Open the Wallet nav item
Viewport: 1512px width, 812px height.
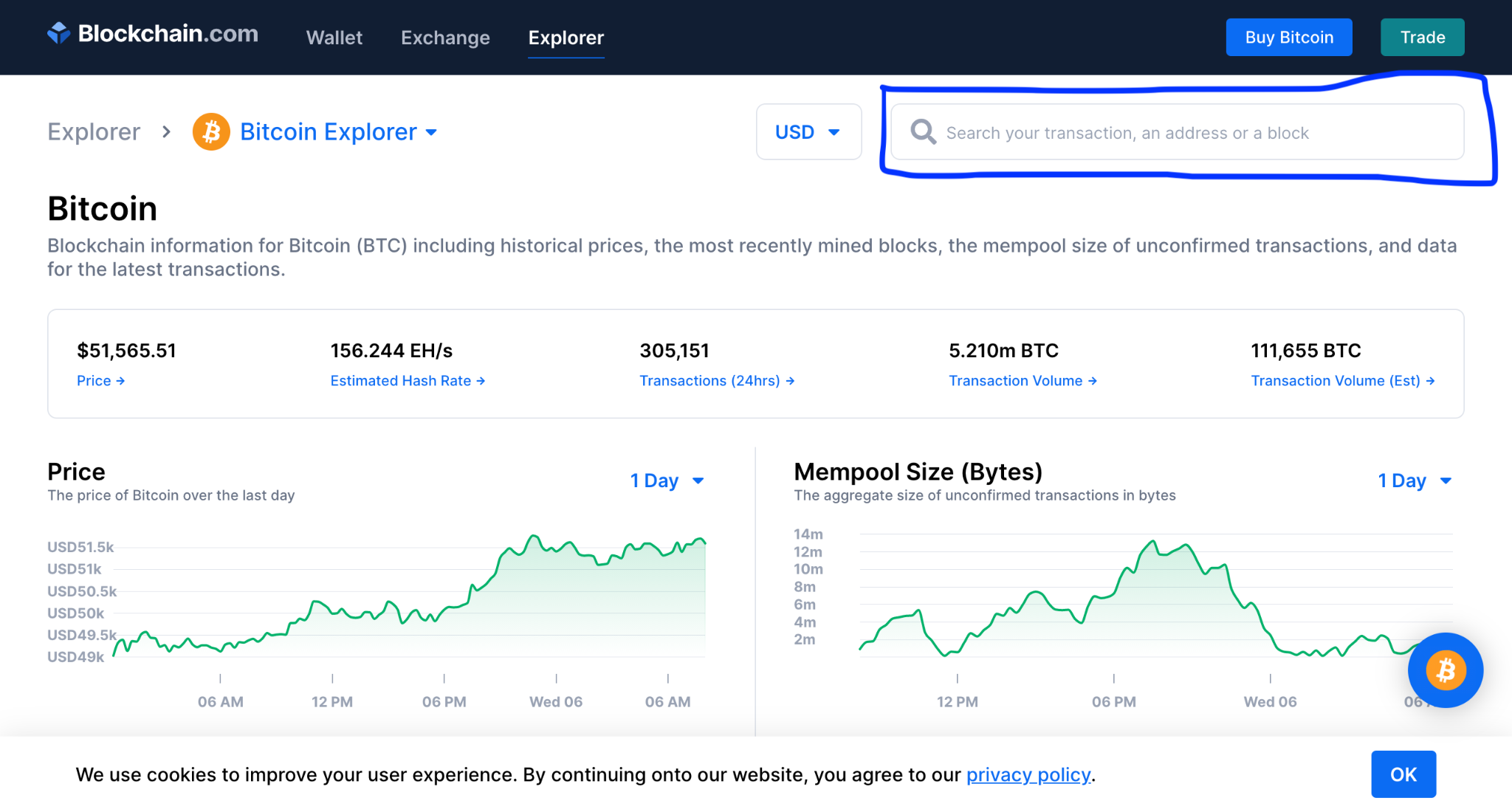tap(334, 38)
